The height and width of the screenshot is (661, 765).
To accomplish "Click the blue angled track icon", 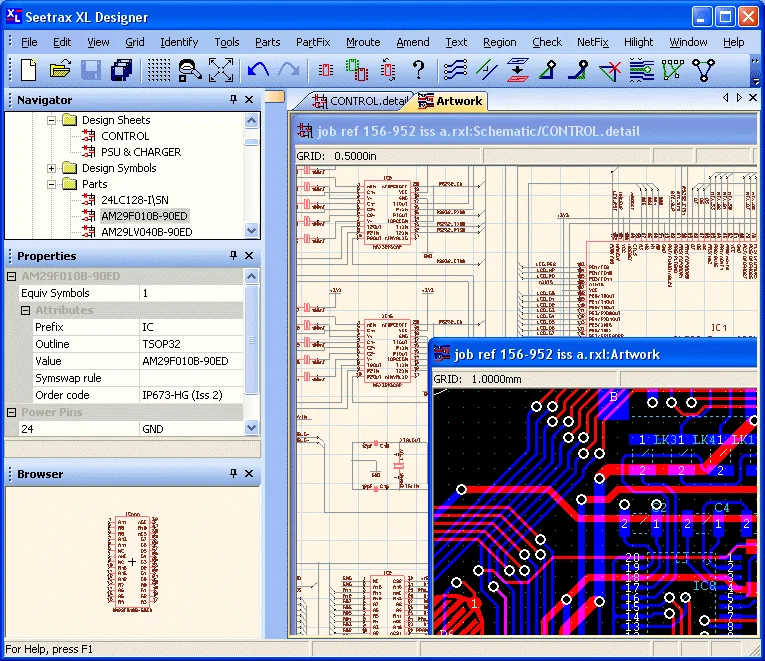I will (579, 70).
